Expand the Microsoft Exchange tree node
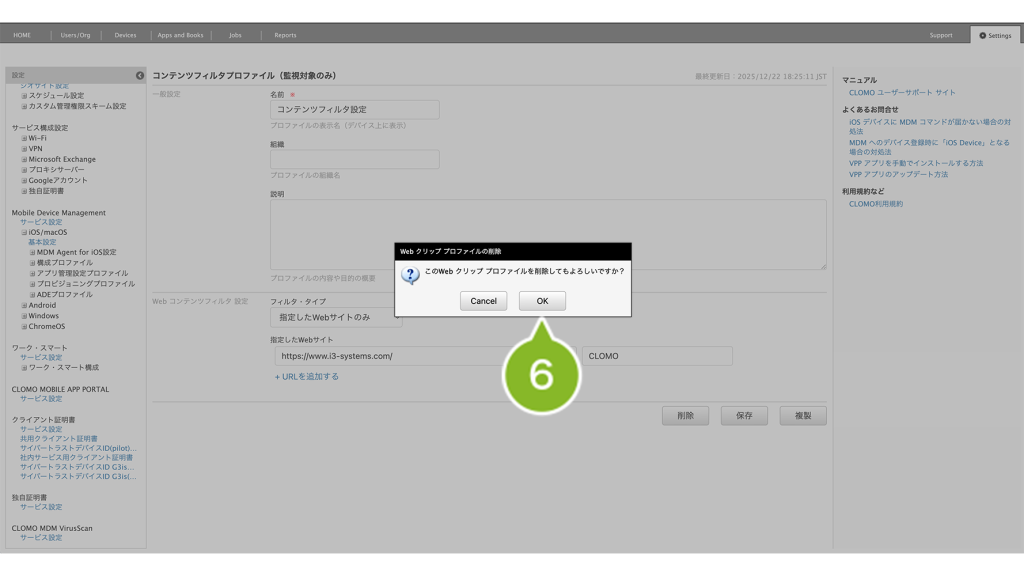1024x576 pixels. (24, 159)
